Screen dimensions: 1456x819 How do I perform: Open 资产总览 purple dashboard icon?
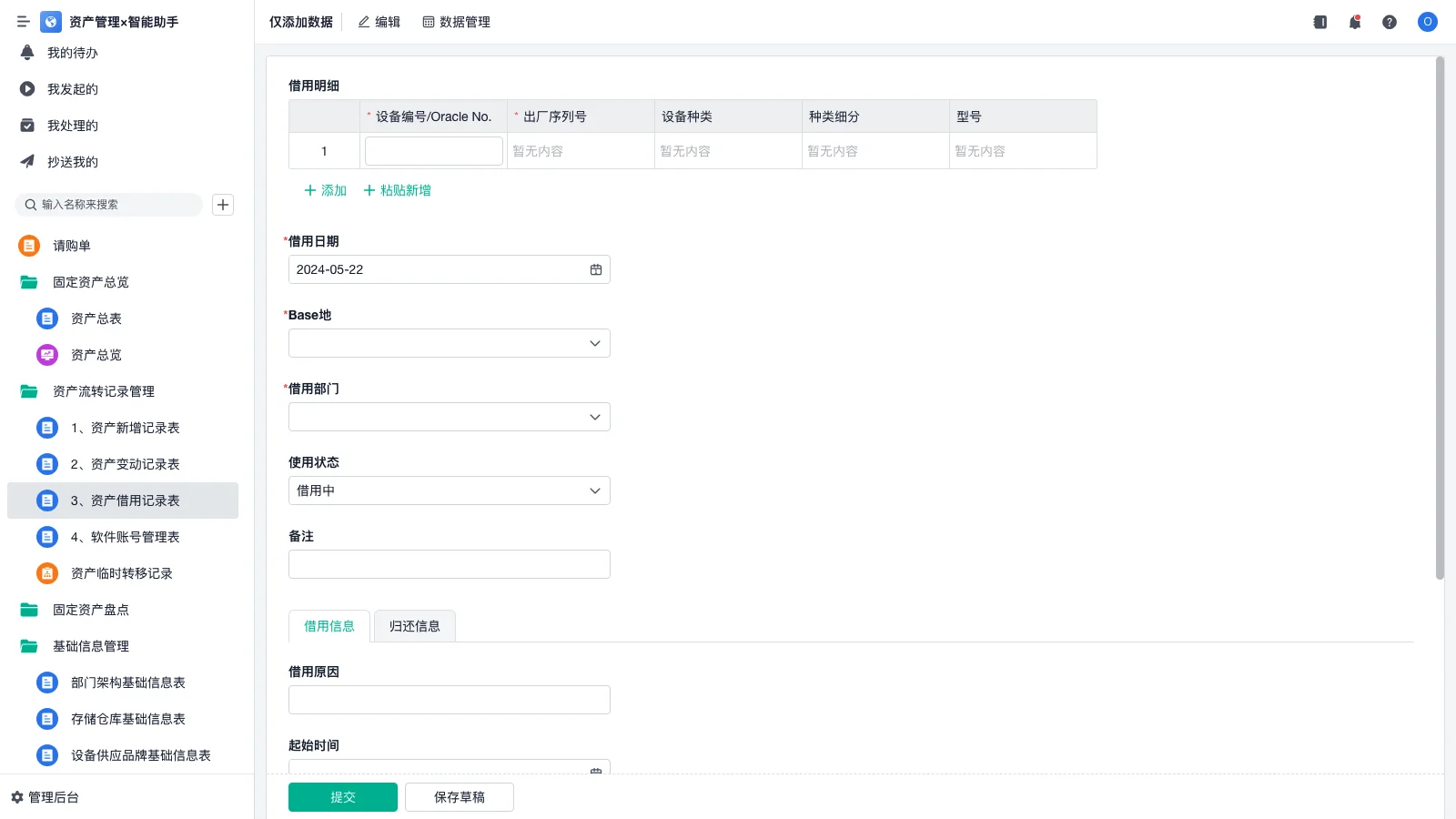(x=47, y=355)
